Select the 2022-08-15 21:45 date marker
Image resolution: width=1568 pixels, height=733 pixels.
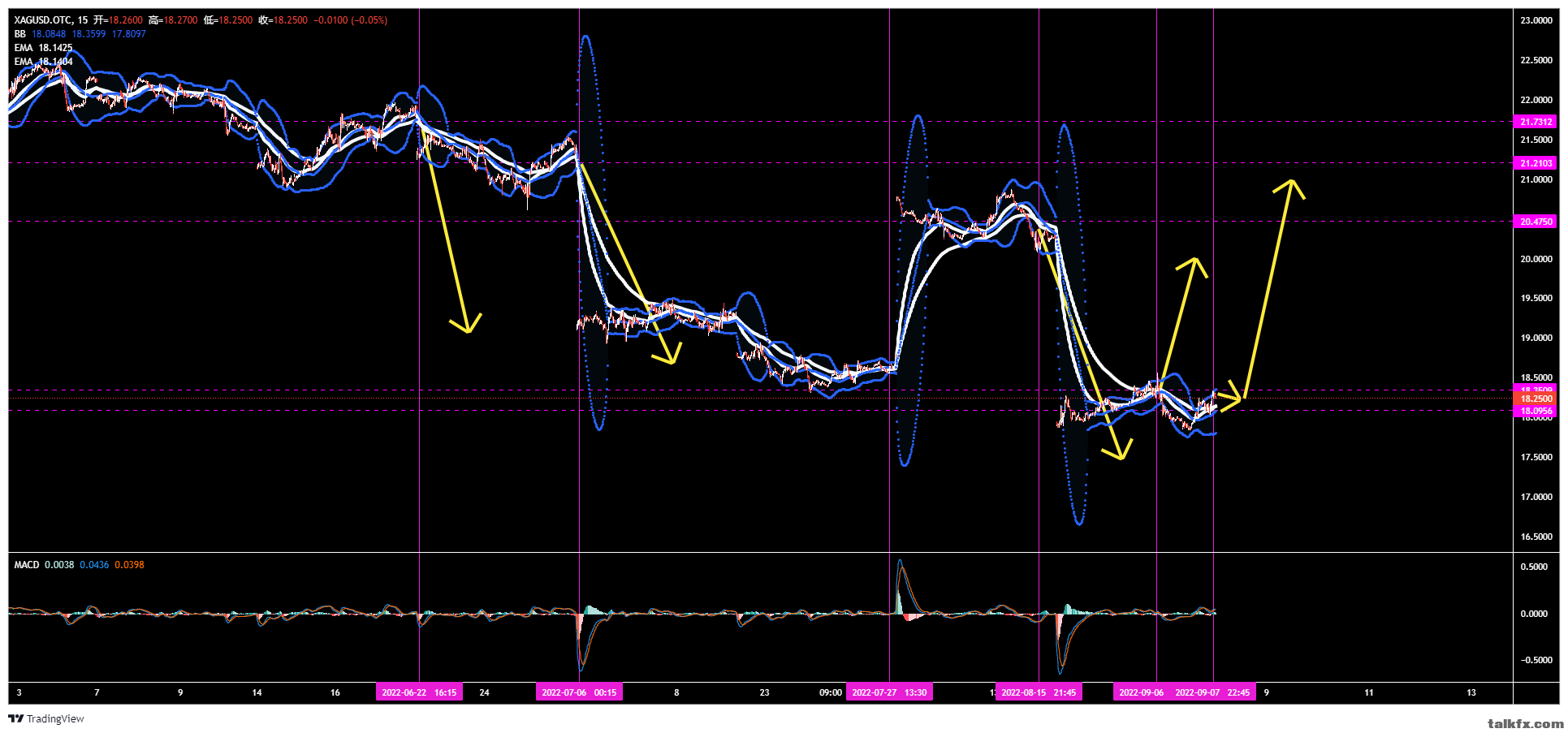[x=1039, y=692]
